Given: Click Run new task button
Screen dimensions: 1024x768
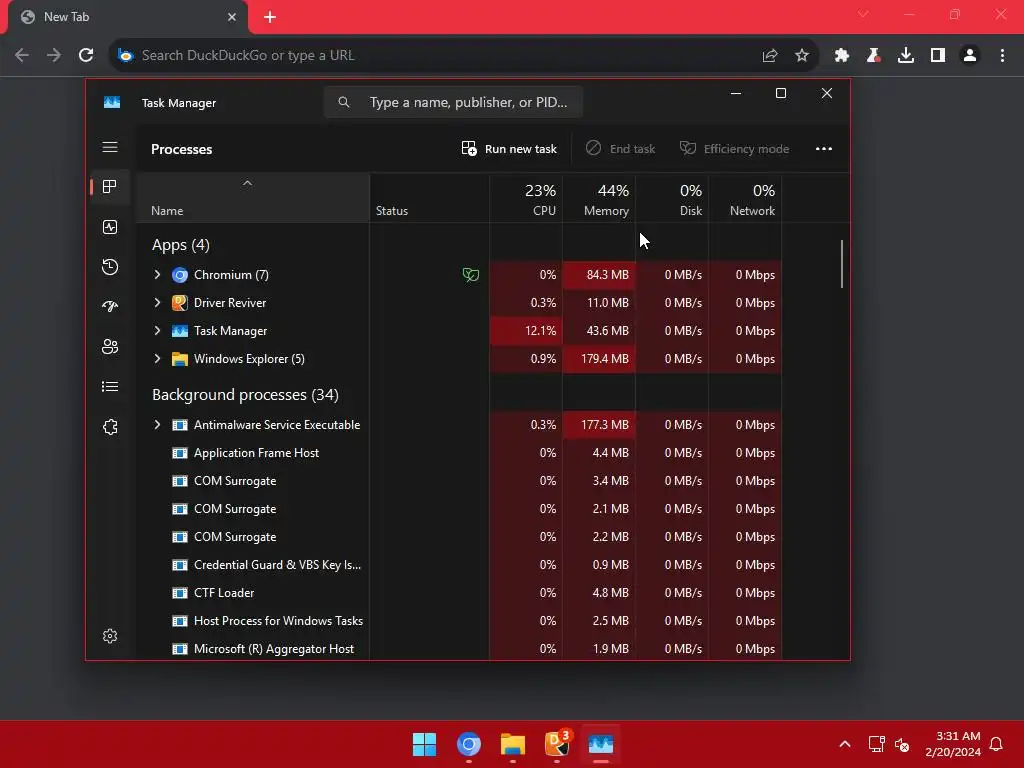Looking at the screenshot, I should coord(509,149).
